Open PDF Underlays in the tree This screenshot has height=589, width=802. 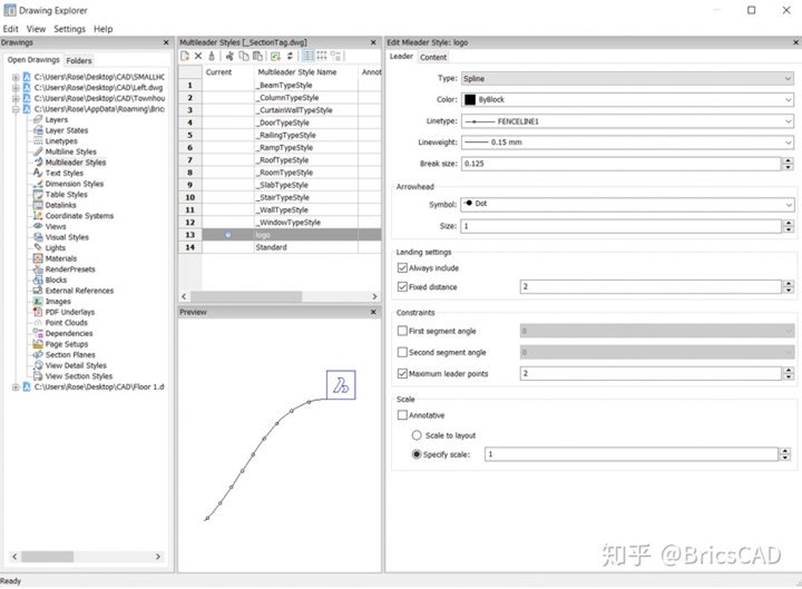coord(70,312)
